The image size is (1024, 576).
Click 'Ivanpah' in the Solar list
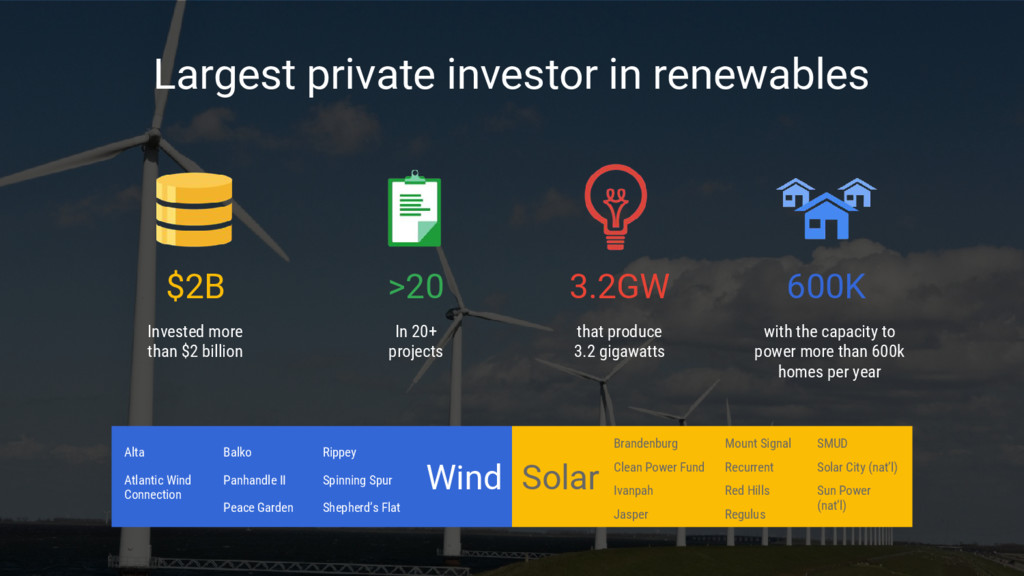click(633, 491)
